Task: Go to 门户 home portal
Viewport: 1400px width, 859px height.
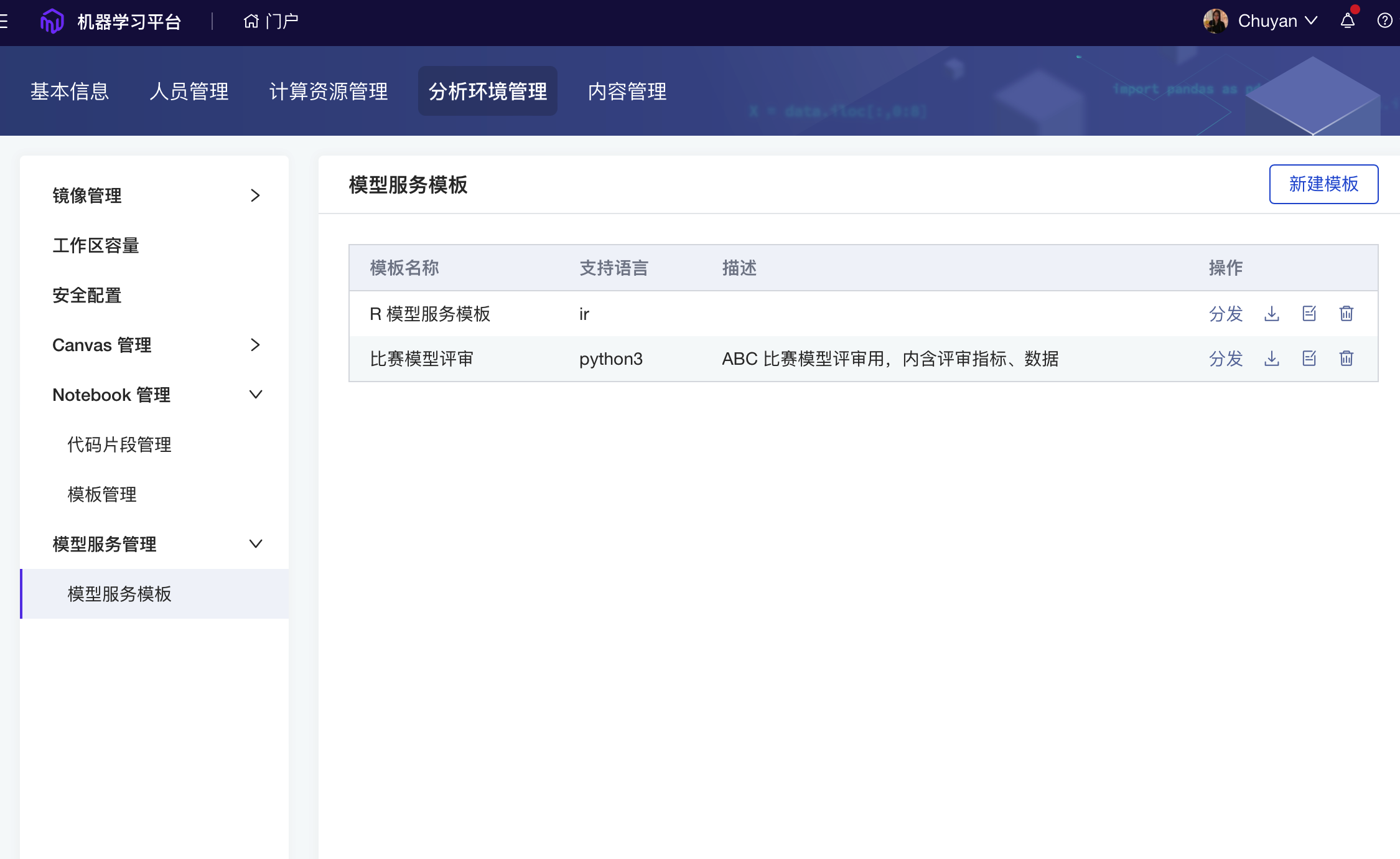Action: click(271, 21)
